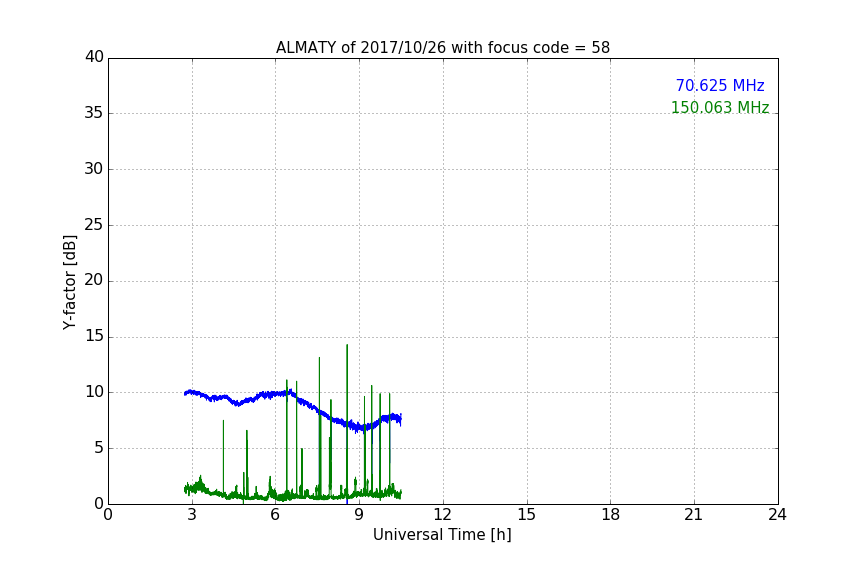Viewport: 864px width, 576px height.
Task: Click the x-axis tick label 12
Action: [x=443, y=515]
